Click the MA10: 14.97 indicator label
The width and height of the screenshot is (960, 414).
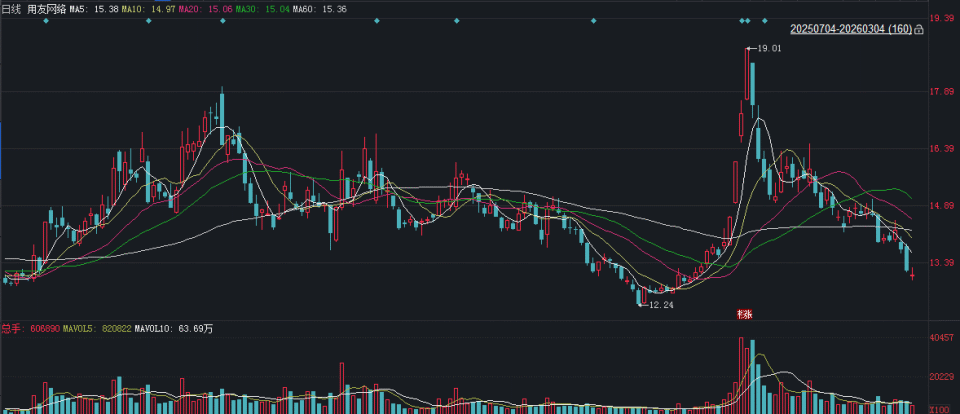click(x=148, y=9)
